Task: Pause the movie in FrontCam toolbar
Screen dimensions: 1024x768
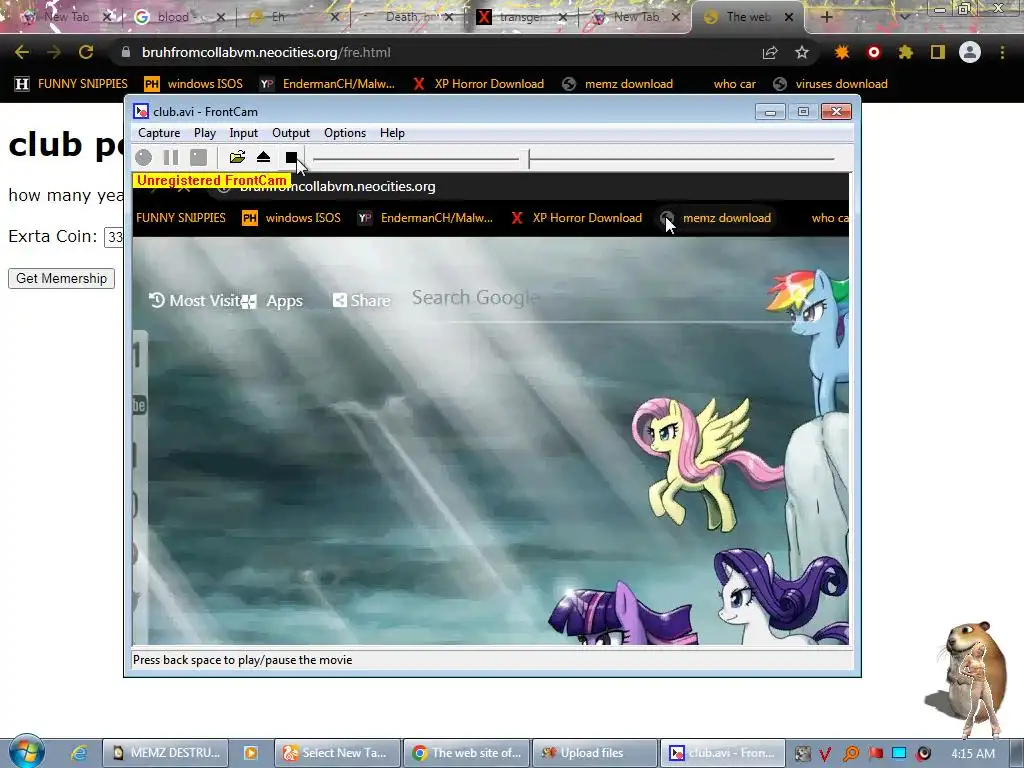Action: click(171, 157)
